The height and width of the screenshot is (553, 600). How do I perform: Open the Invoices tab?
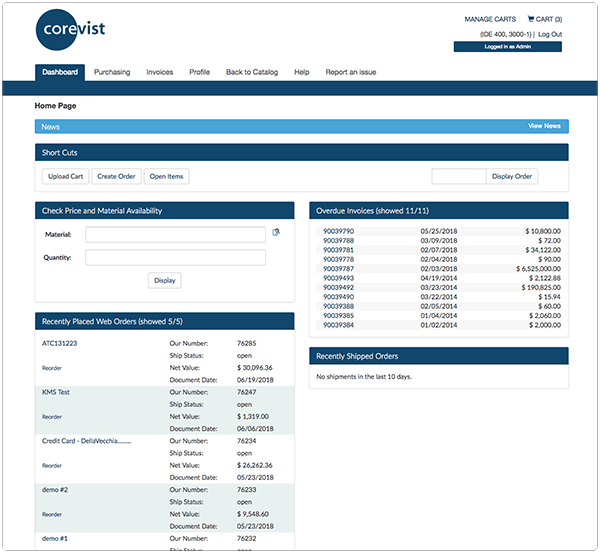(160, 72)
